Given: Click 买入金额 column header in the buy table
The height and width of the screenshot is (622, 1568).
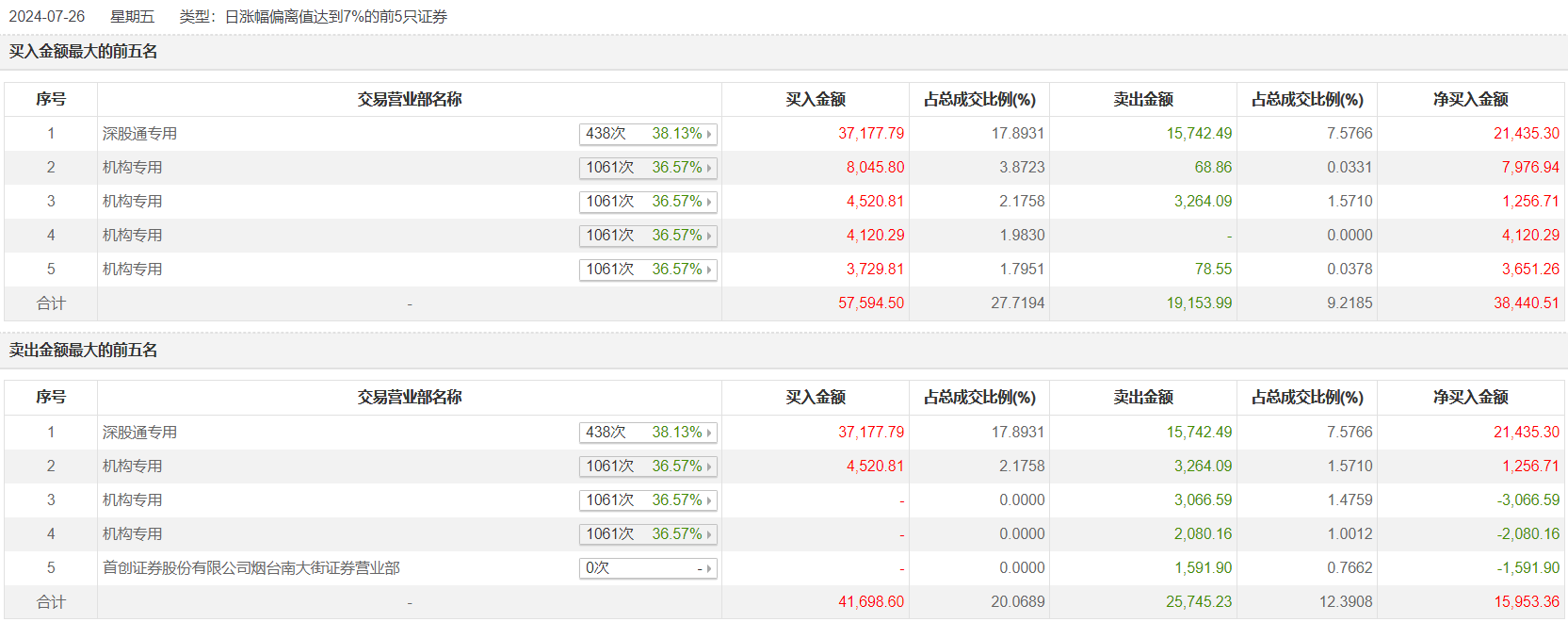Looking at the screenshot, I should 815,100.
